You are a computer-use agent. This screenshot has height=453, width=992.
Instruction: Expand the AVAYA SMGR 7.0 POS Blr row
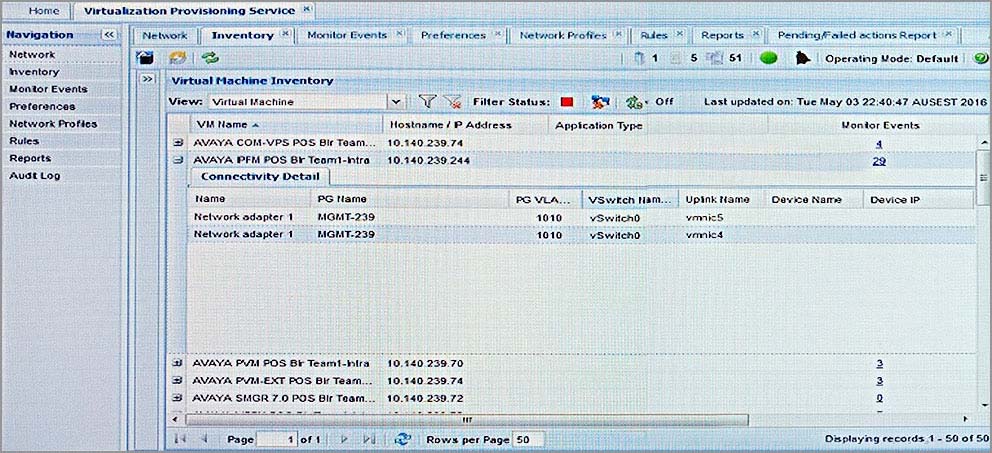point(178,399)
